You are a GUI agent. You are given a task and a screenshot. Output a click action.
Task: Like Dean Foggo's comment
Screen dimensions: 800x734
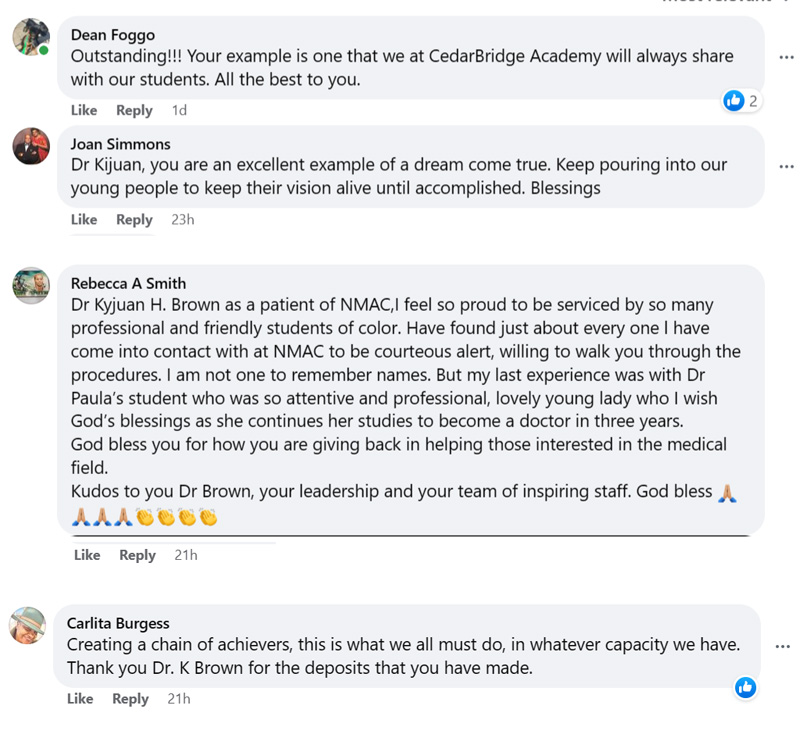point(84,110)
